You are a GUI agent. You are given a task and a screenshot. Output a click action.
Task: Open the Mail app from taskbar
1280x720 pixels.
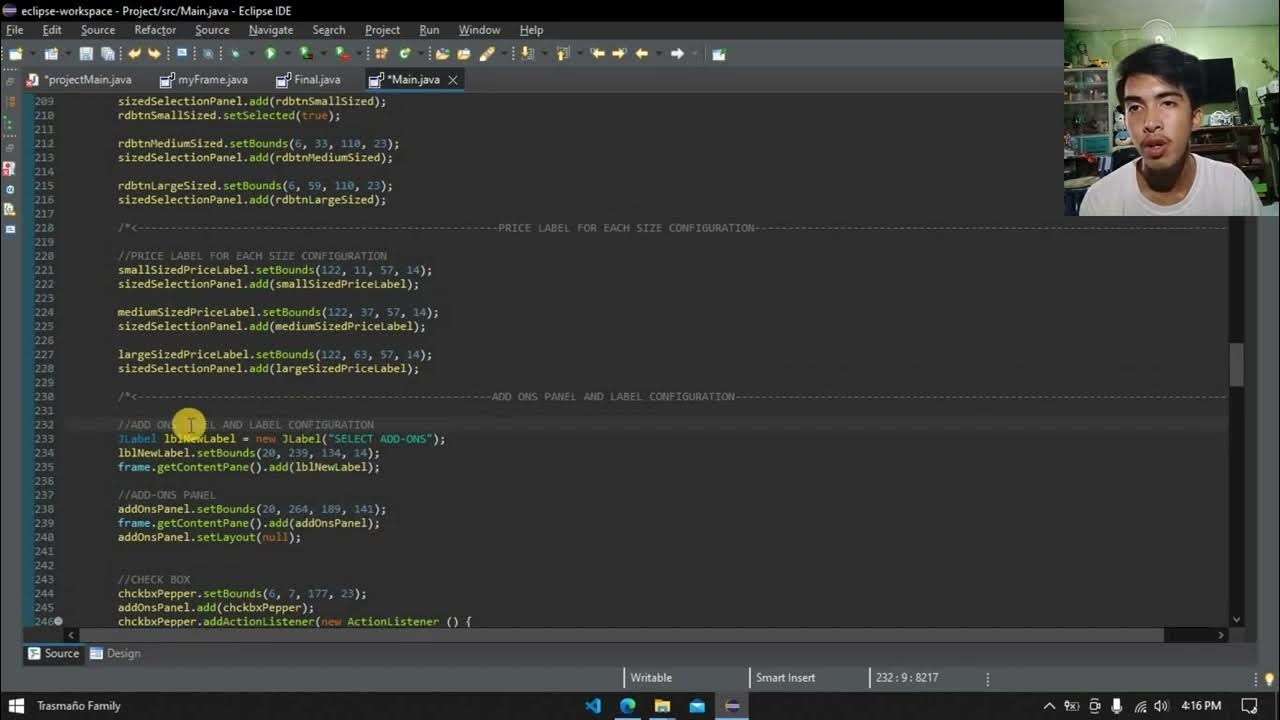coord(697,706)
